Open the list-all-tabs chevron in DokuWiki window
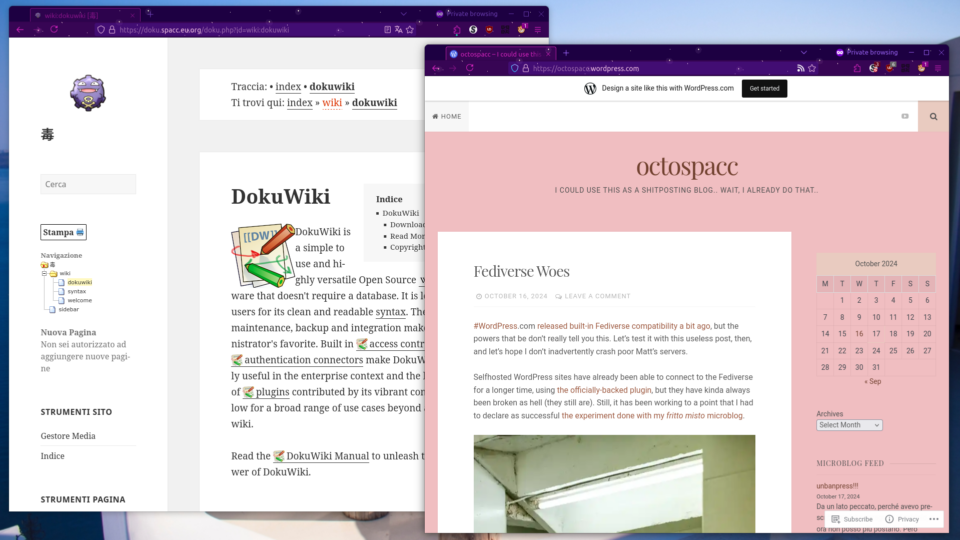The width and height of the screenshot is (960, 540). [403, 14]
